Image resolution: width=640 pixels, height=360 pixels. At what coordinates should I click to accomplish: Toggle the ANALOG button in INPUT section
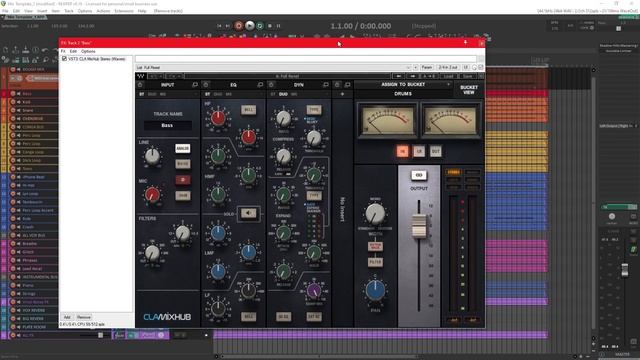pos(182,148)
